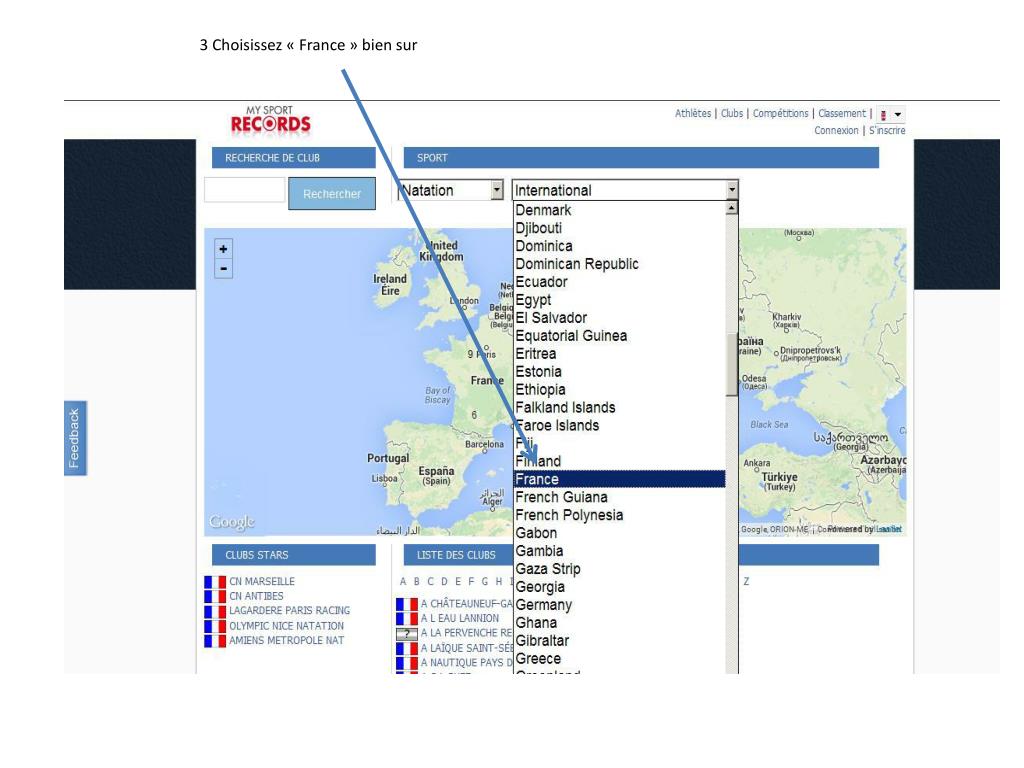Screen dimensions: 1024x768
Task: Click the flag next to OLYMPIC NICE NATATION
Action: [215, 626]
